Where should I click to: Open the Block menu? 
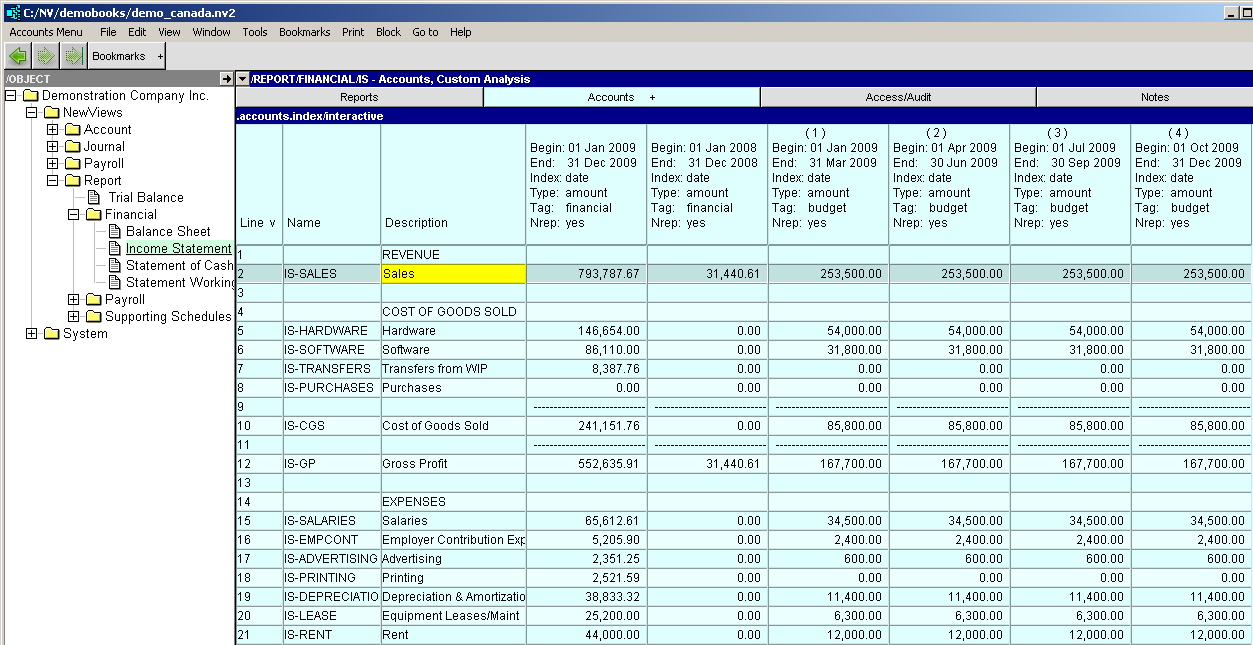point(388,32)
